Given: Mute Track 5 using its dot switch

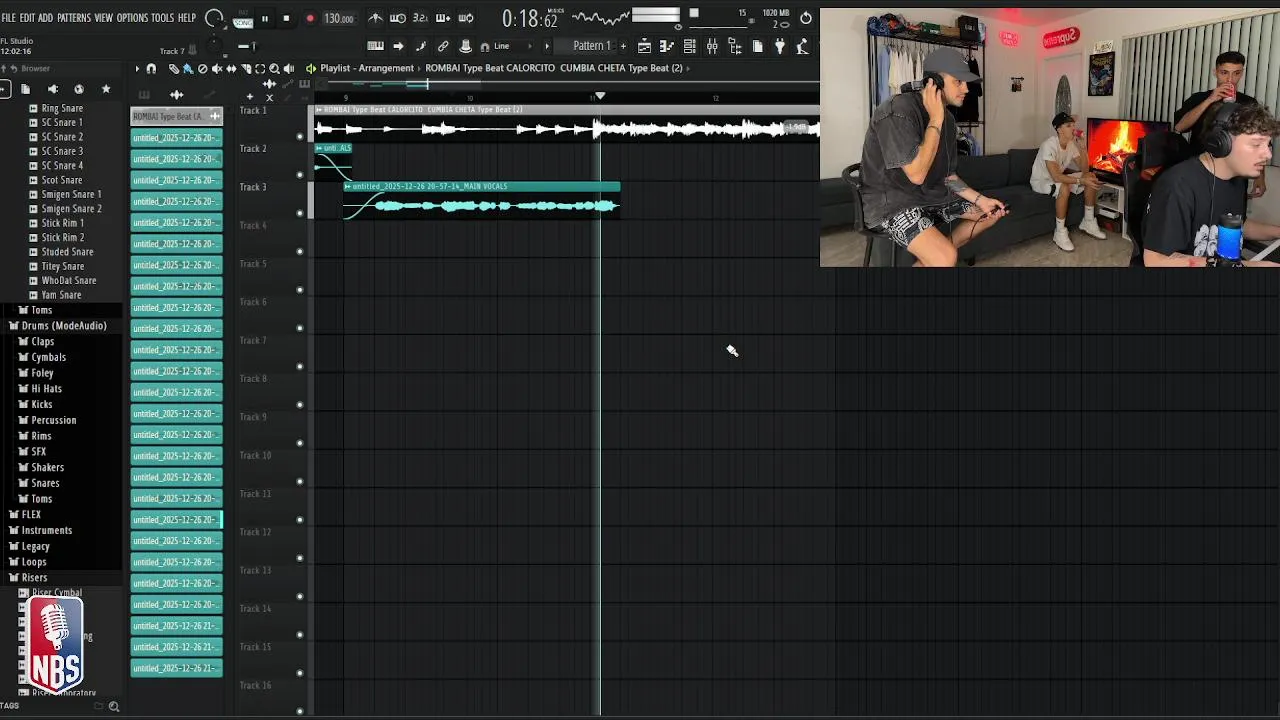Looking at the screenshot, I should click(300, 290).
